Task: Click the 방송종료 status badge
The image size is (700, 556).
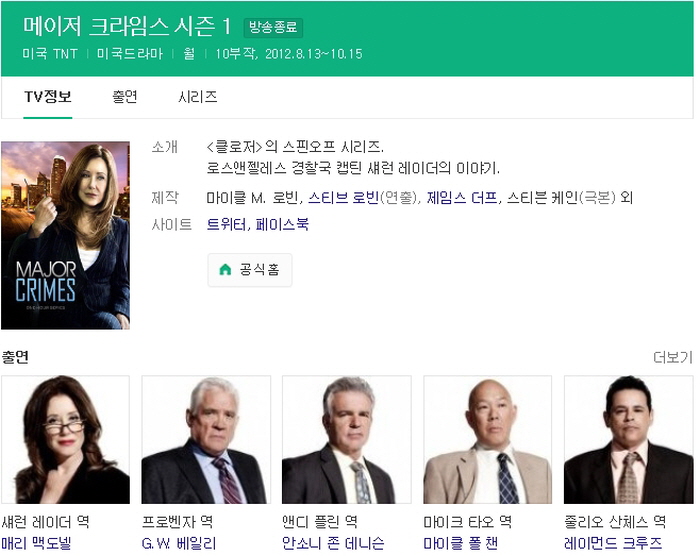Action: tap(273, 28)
